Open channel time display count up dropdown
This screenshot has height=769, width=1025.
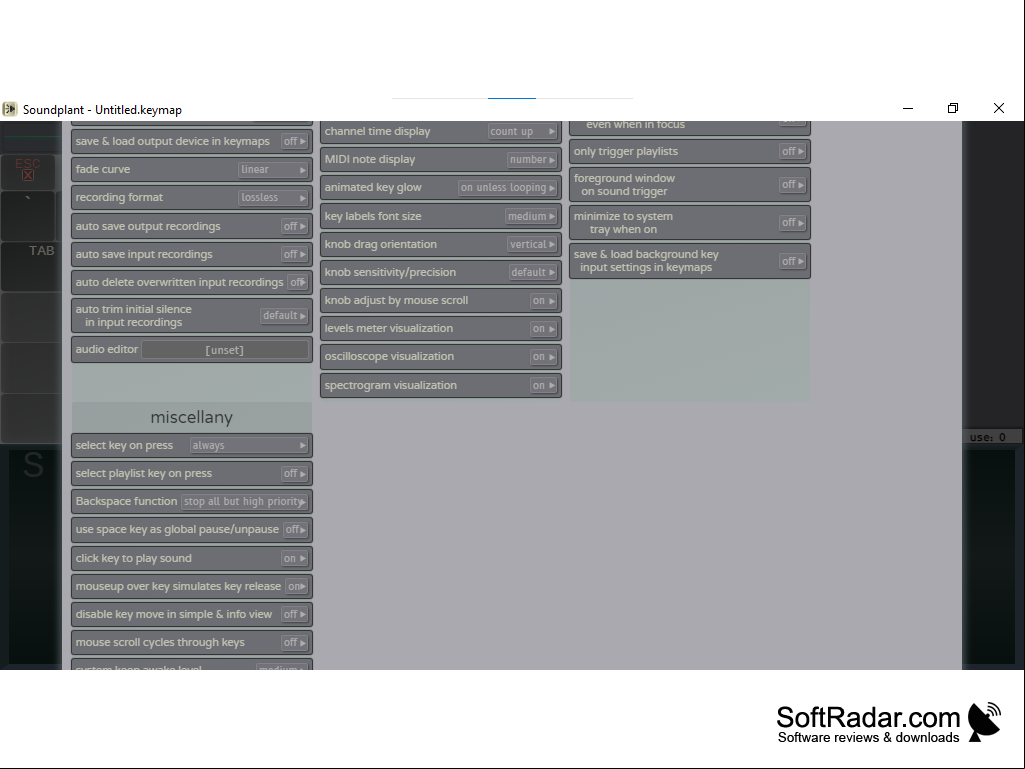(x=522, y=131)
